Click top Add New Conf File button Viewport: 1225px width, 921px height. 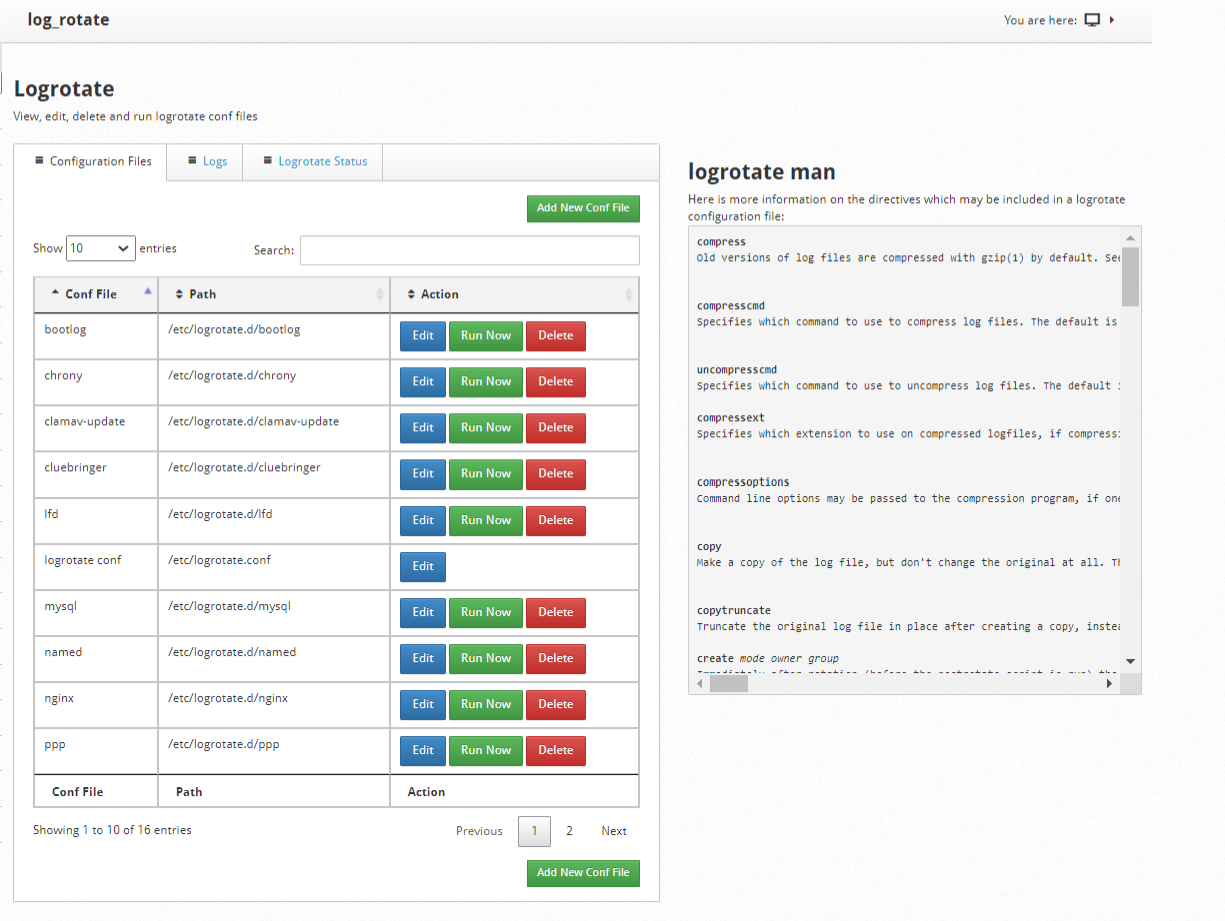pos(583,208)
